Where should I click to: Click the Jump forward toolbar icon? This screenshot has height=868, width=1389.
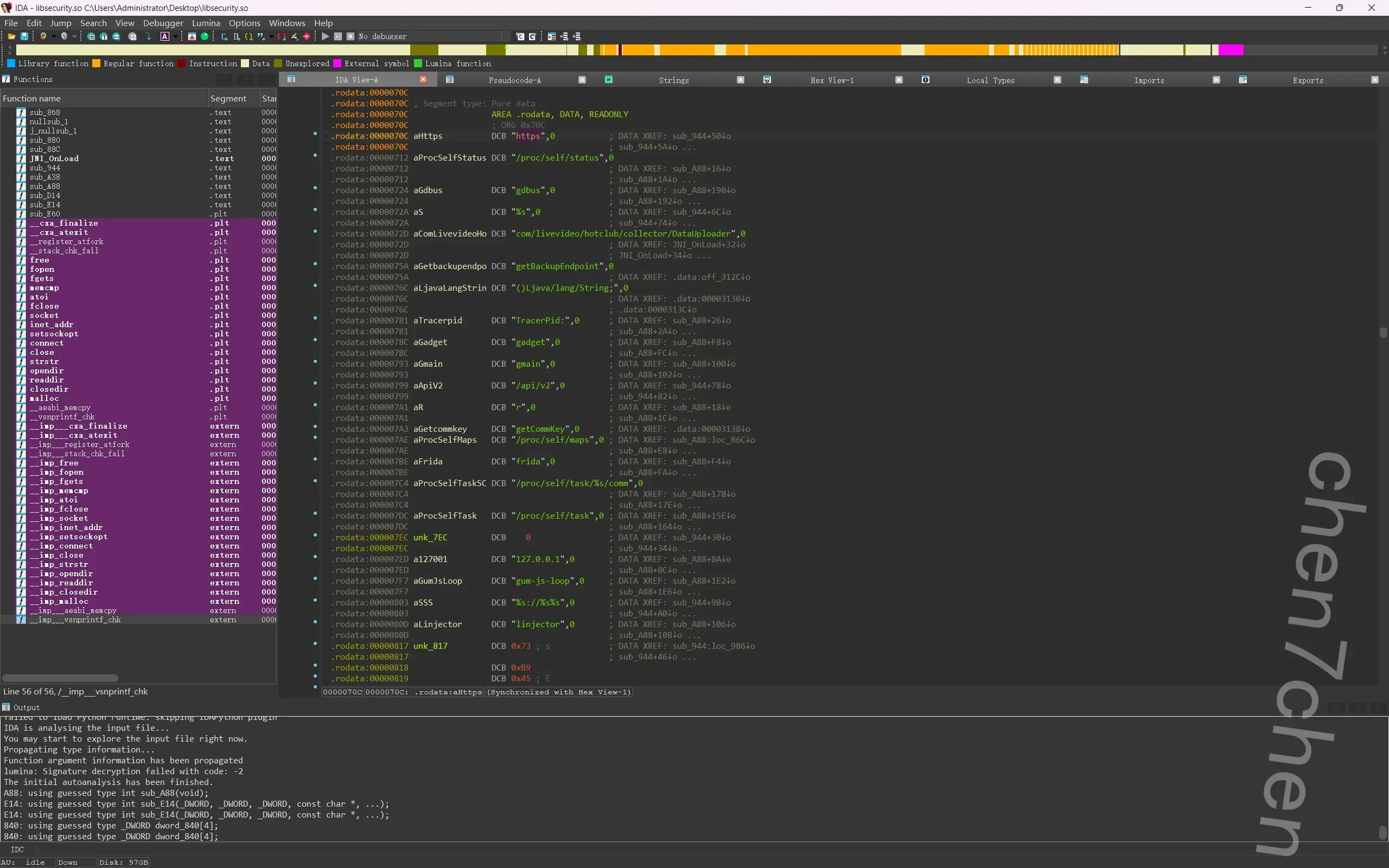pos(64,36)
